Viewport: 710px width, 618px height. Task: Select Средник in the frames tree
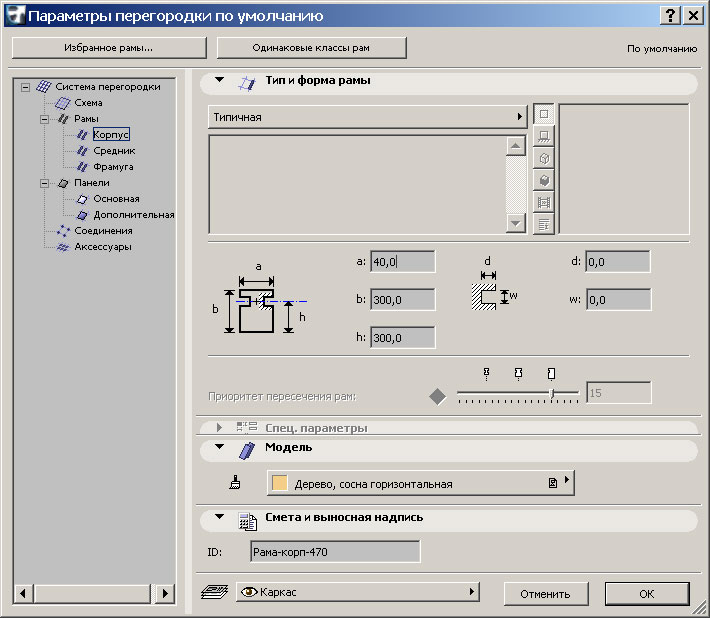(113, 151)
